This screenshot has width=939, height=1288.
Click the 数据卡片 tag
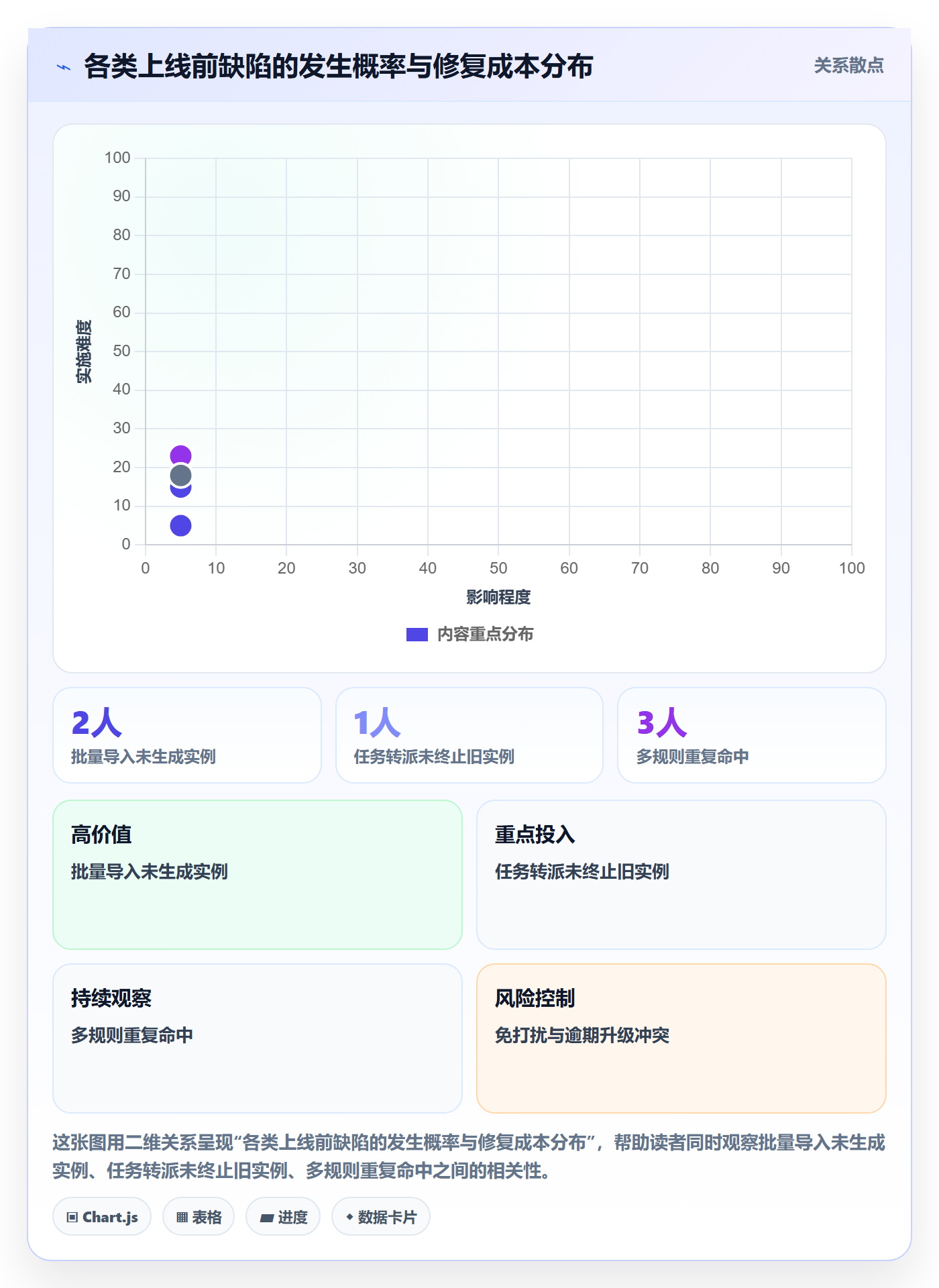click(381, 1217)
